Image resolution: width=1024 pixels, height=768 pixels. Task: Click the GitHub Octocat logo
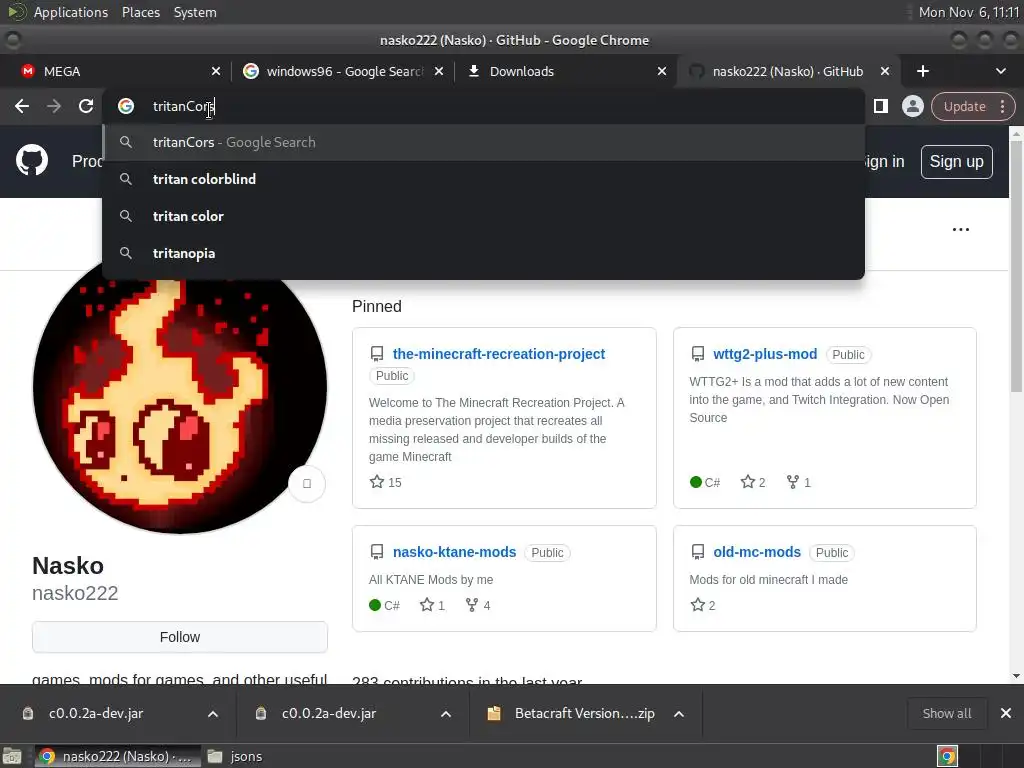(x=32, y=161)
